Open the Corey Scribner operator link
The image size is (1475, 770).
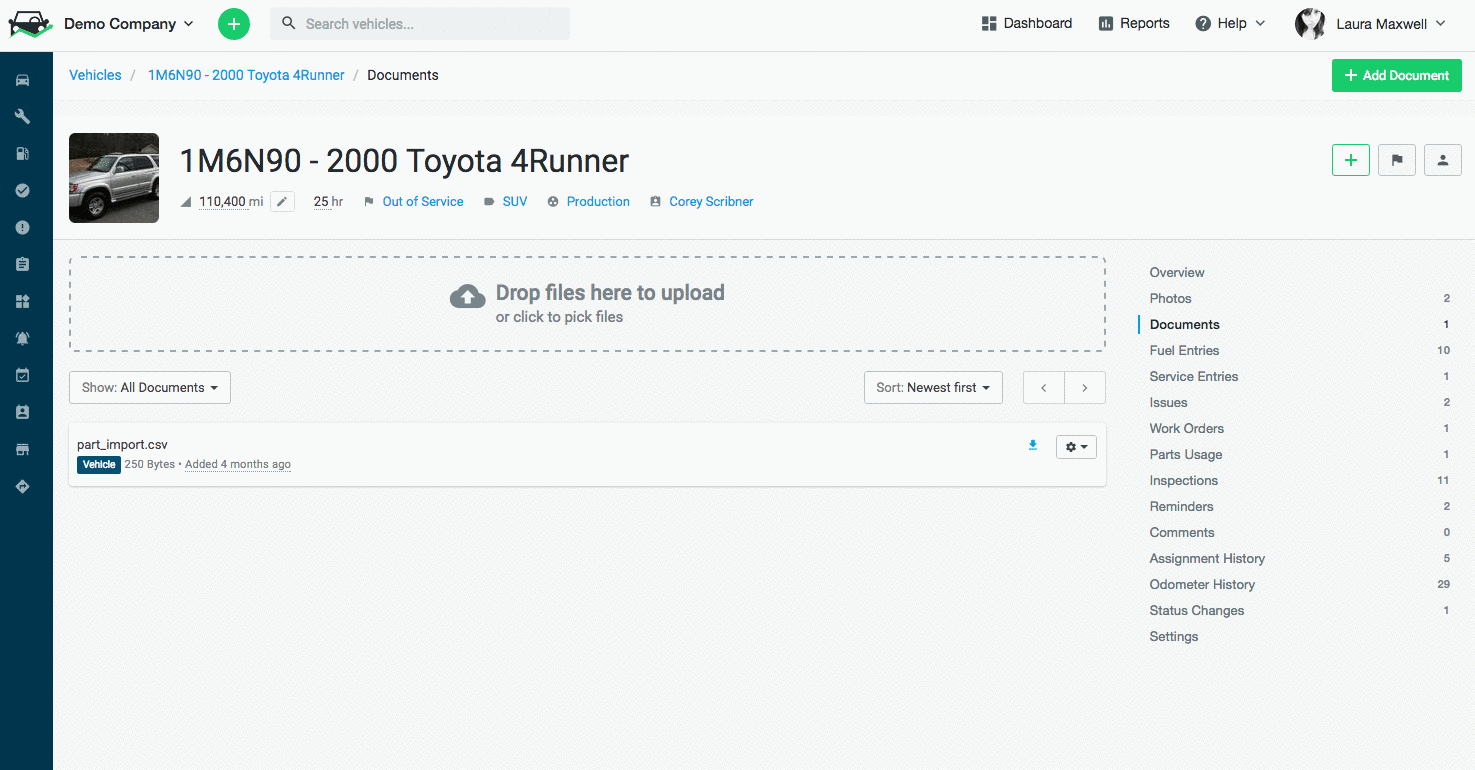(711, 202)
